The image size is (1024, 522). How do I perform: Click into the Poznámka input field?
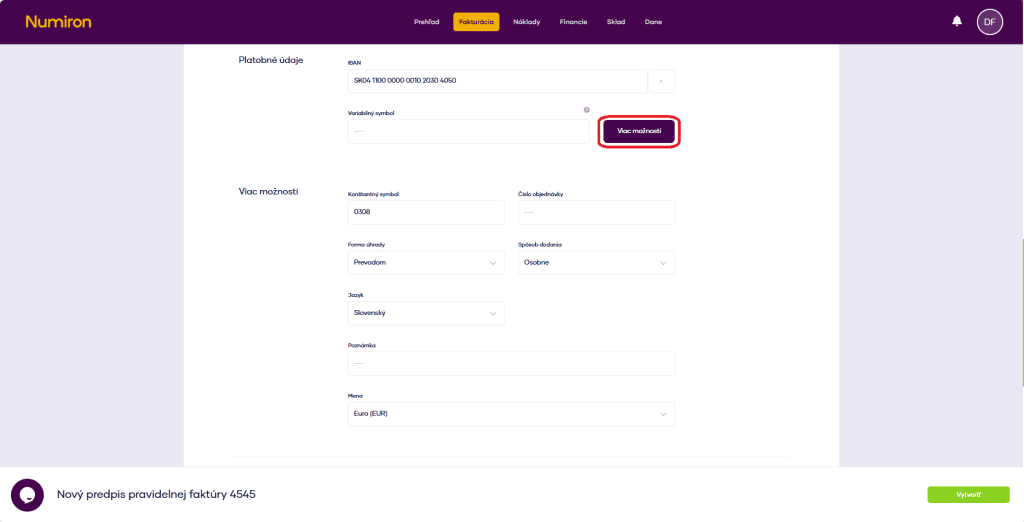[x=511, y=363]
